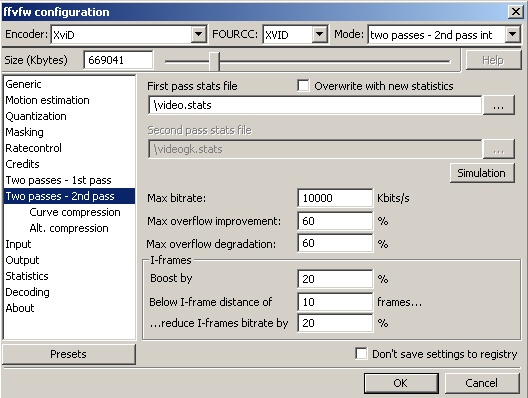Click the first pass stats file path field
528x398 pixels.
tap(315, 105)
